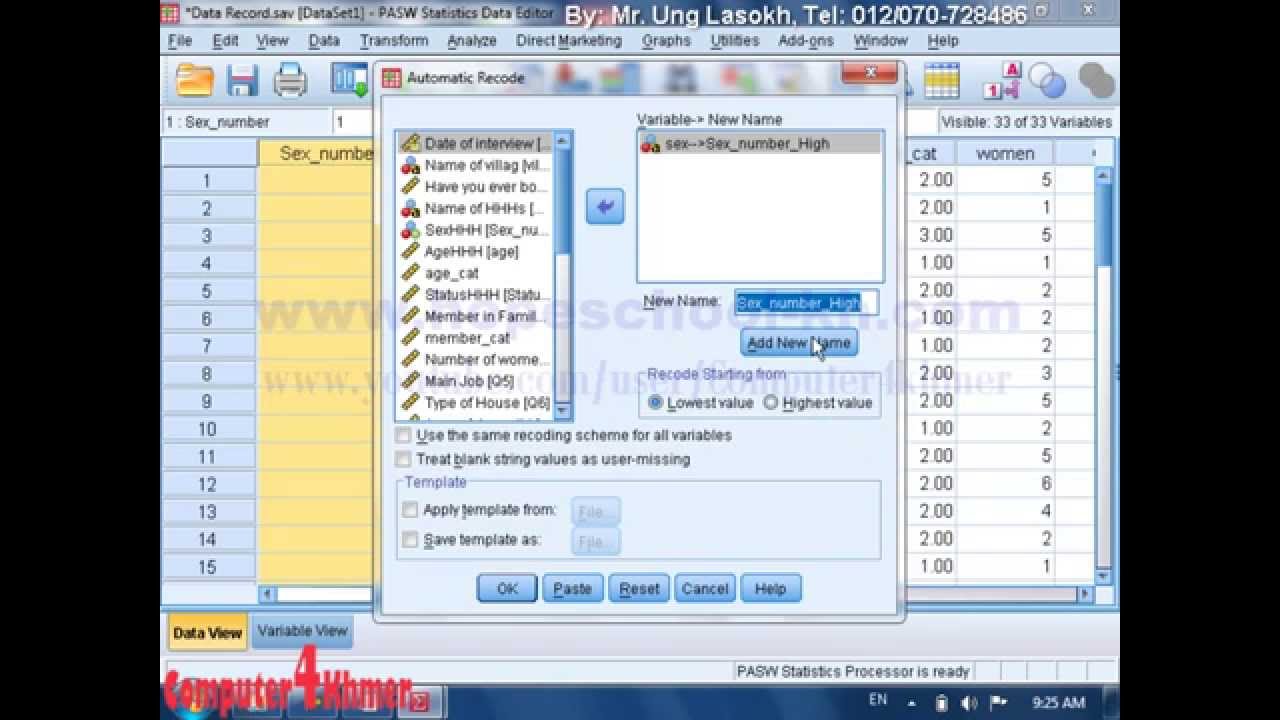Image resolution: width=1280 pixels, height=720 pixels.
Task: Open the File menu
Action: pos(180,41)
